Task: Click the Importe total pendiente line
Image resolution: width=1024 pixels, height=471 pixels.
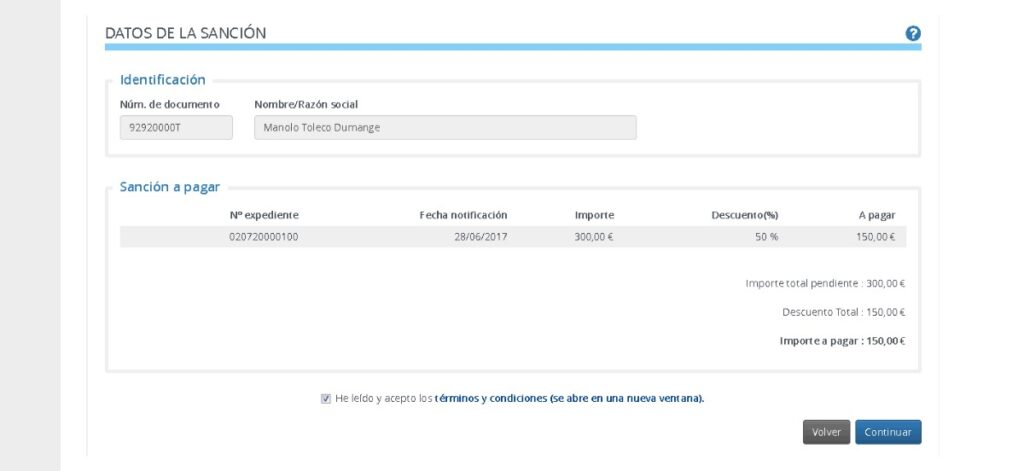Action: pyautogui.click(x=825, y=284)
